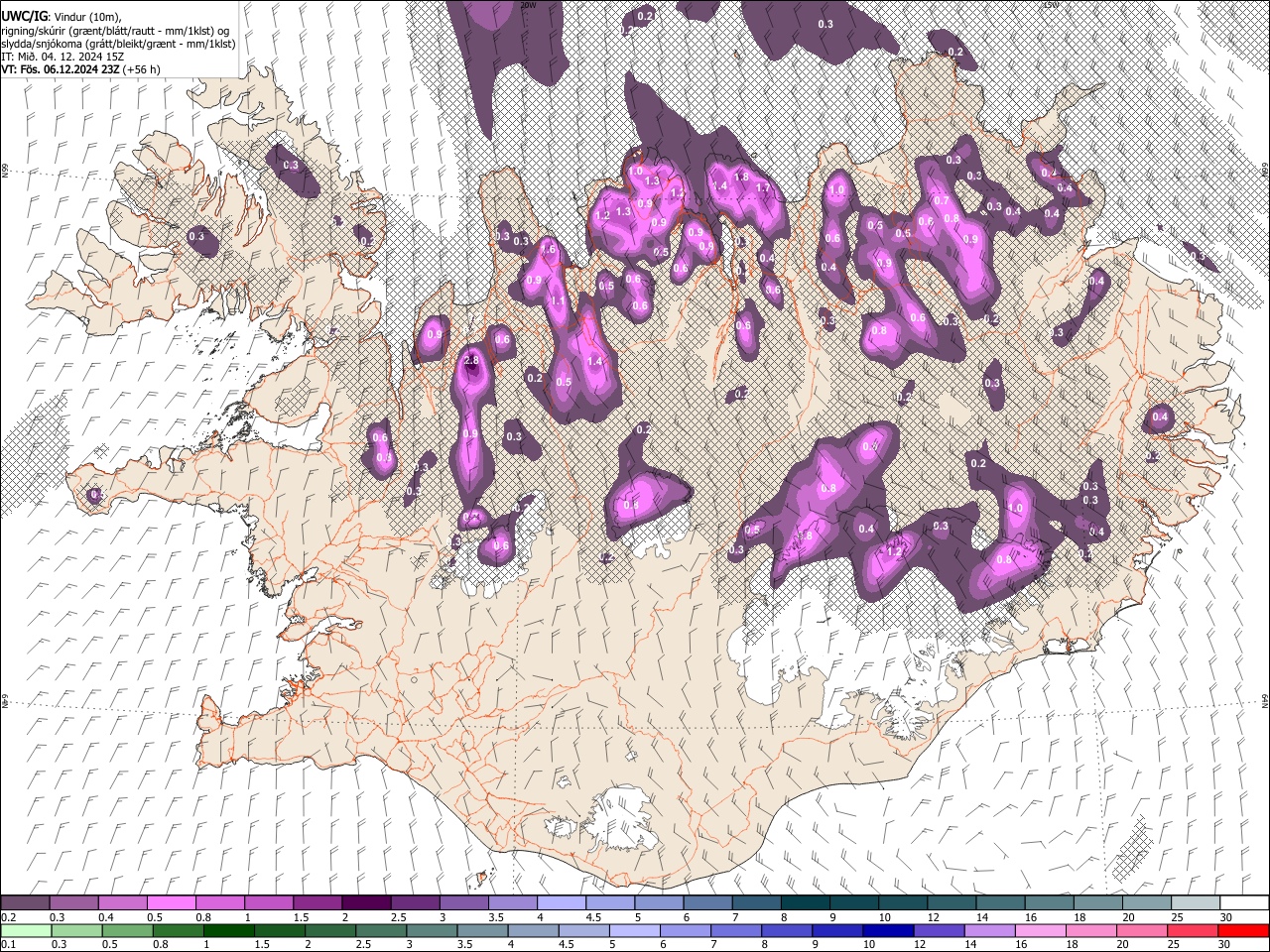Screen dimensions: 1270x952
Task: Select the dark green swatch between 1 and 1.5
Action: [229, 930]
